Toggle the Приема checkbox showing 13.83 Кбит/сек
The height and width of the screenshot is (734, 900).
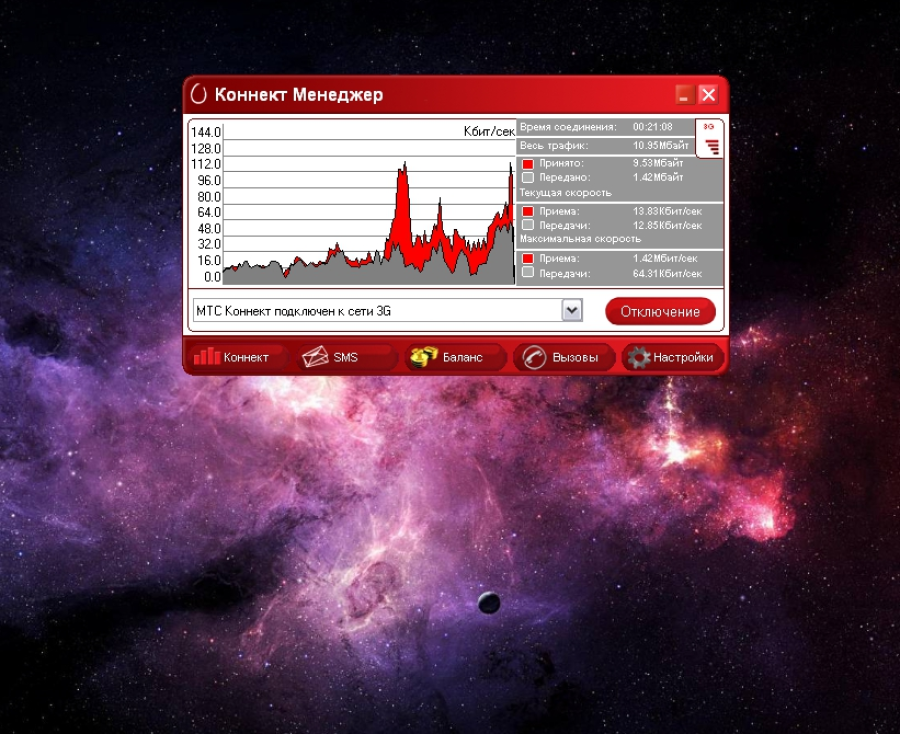point(527,211)
